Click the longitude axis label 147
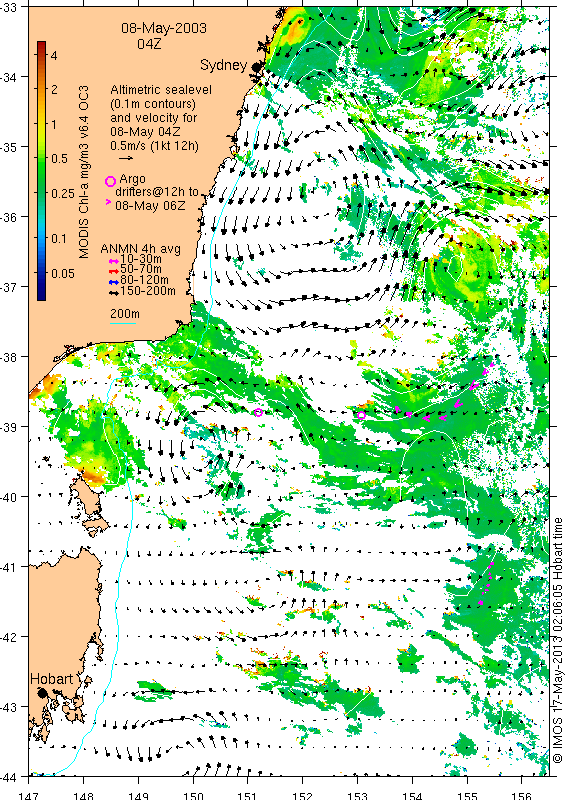This screenshot has height=800, width=570. click(29, 795)
